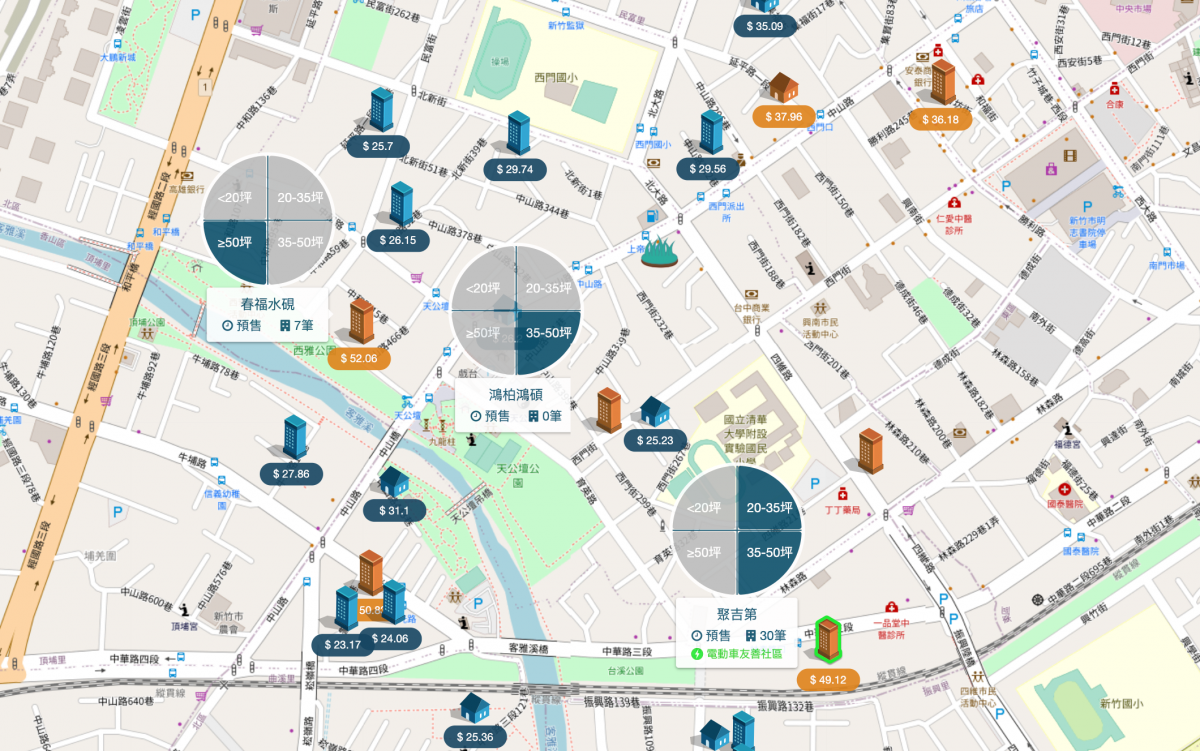Select the green-outlined building above $49.12

[827, 640]
